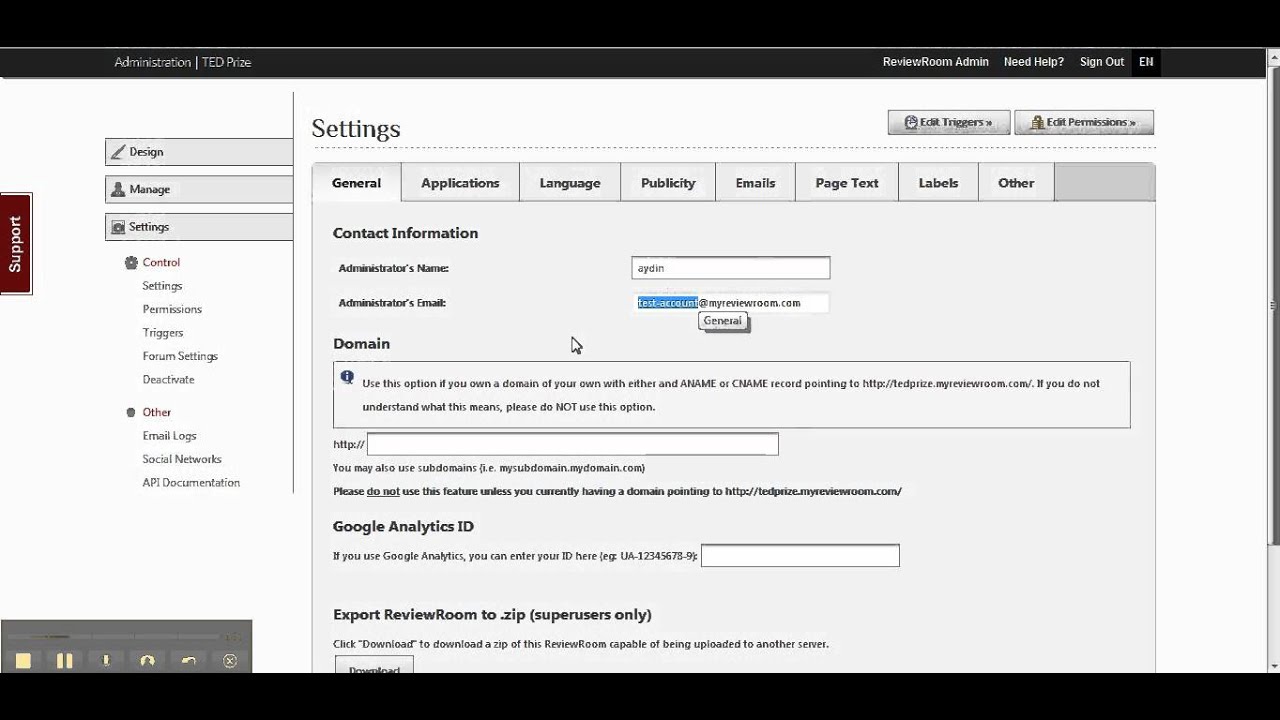Screen dimensions: 1280x720
Task: Click the Edit Permissions lock icon
Action: (x=1038, y=122)
